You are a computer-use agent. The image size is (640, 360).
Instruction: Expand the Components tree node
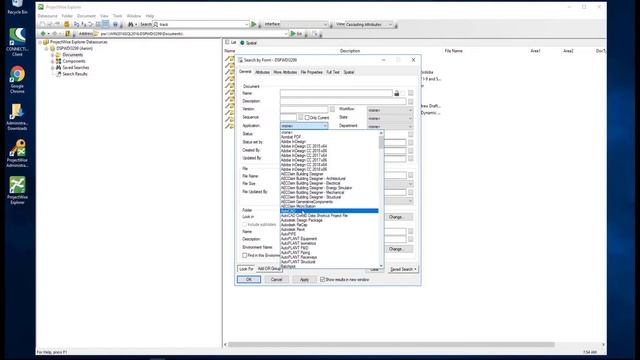[52, 61]
